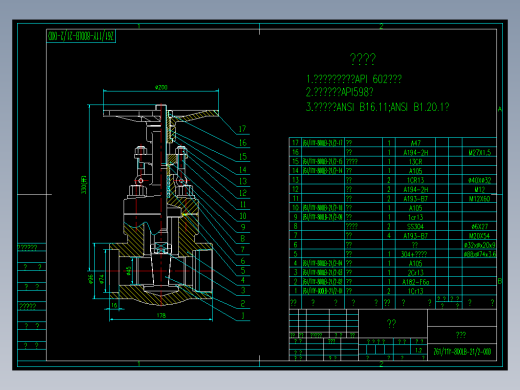Click the zone letter "A" on the right border
Viewport: 520px width, 390px height.
click(500, 109)
